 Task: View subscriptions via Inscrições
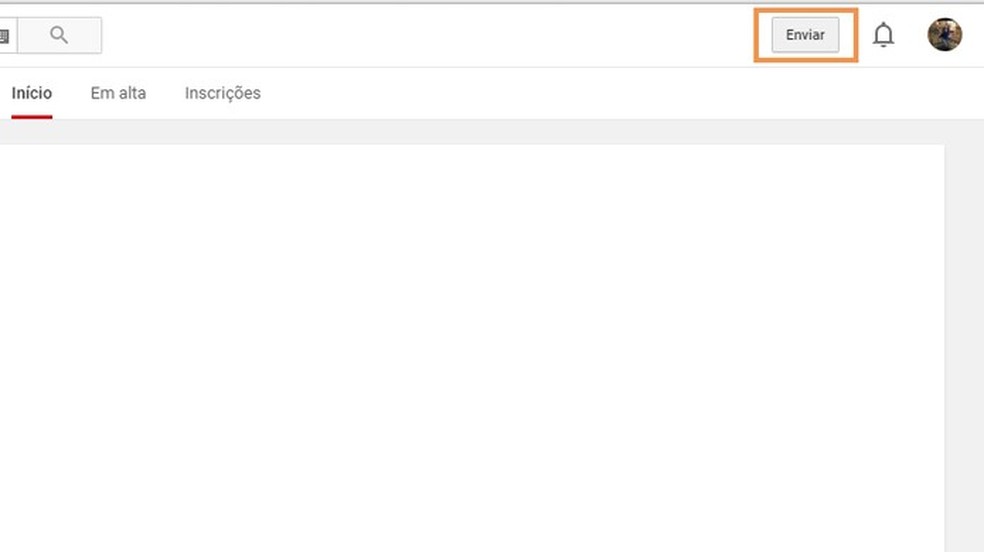pyautogui.click(x=222, y=93)
